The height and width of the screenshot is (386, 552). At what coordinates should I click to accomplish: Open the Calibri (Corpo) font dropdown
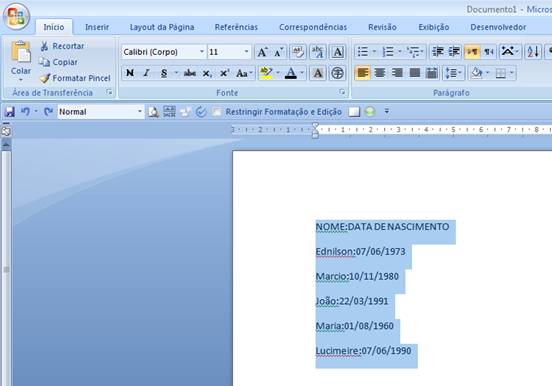coord(202,52)
